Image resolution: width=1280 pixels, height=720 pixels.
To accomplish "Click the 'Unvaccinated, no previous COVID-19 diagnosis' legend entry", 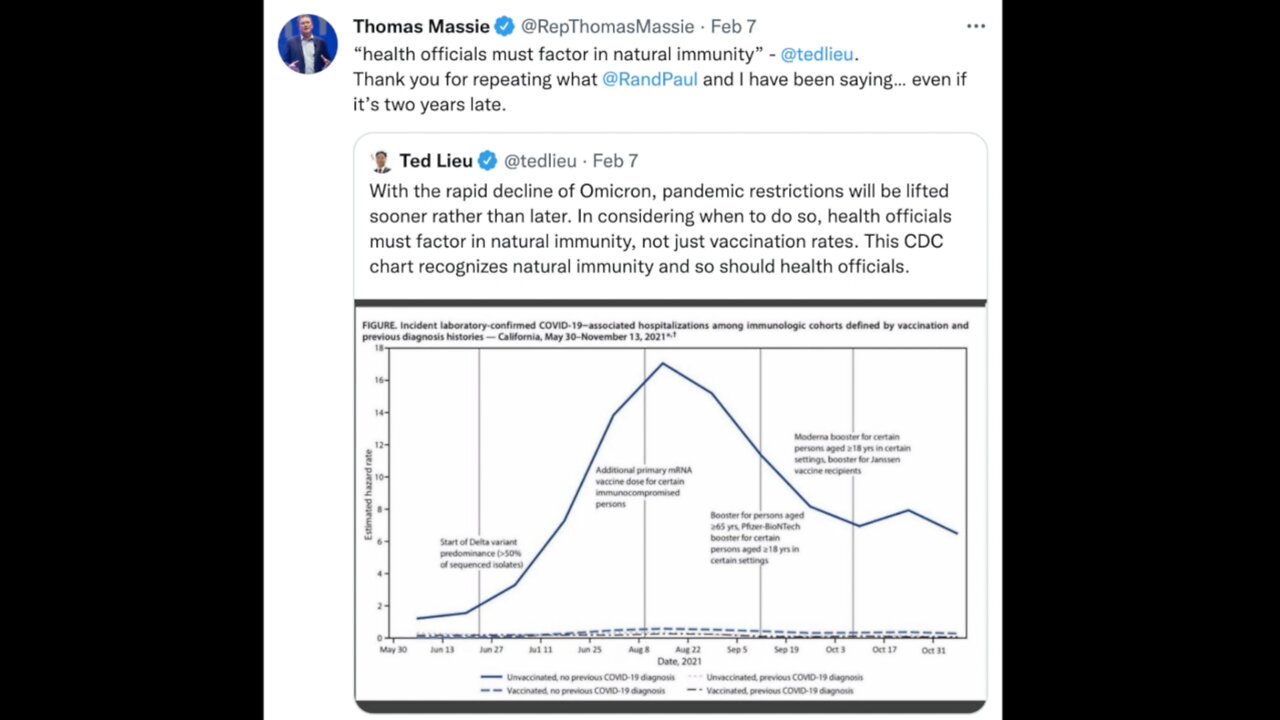I will coord(578,677).
